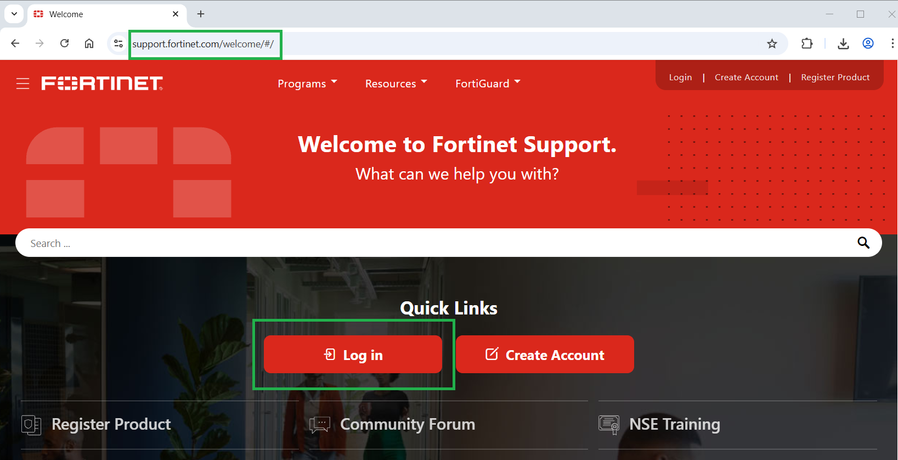The width and height of the screenshot is (898, 460).
Task: Maximize the browser window
Action: click(x=860, y=14)
